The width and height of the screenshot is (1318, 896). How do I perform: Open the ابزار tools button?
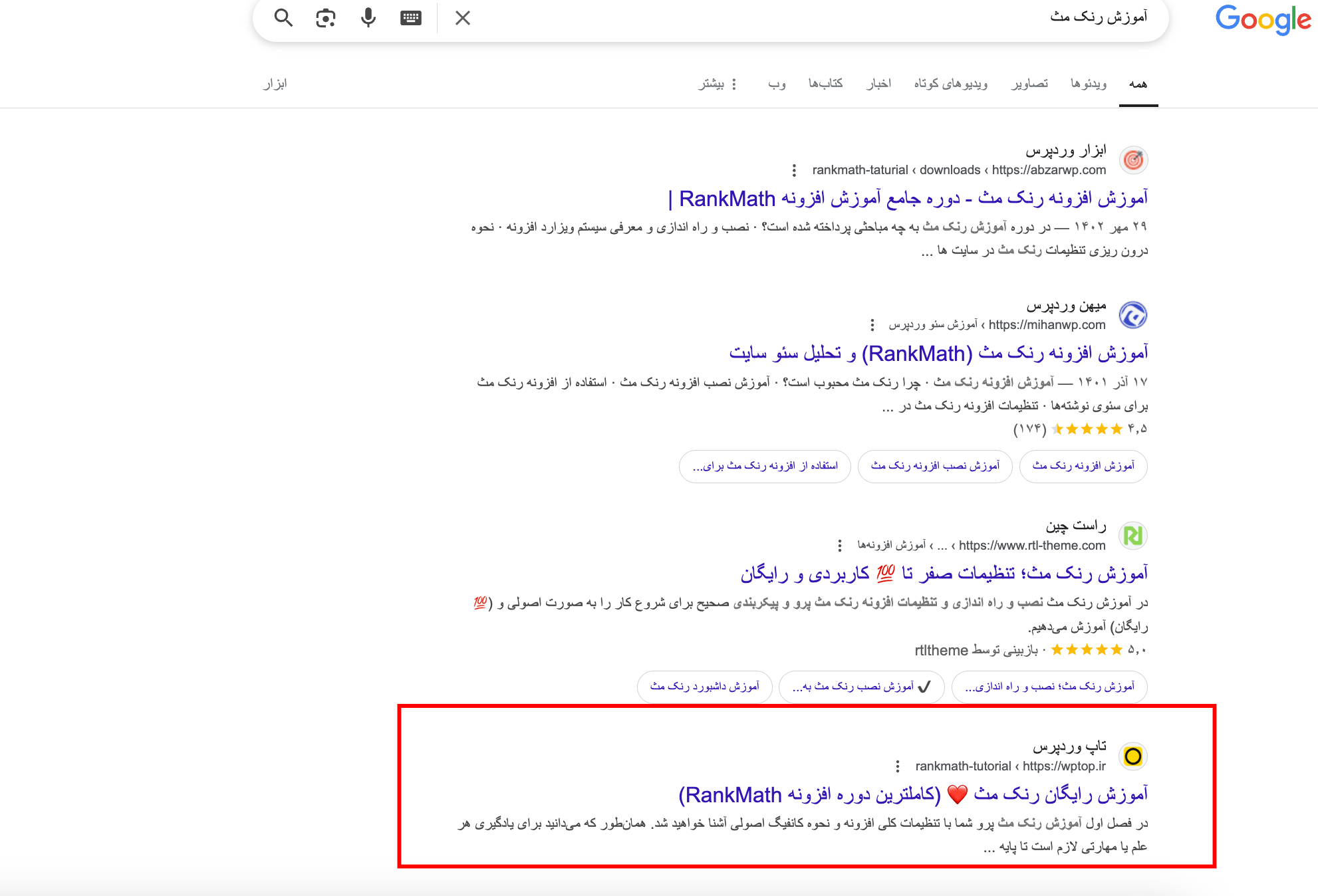point(275,84)
